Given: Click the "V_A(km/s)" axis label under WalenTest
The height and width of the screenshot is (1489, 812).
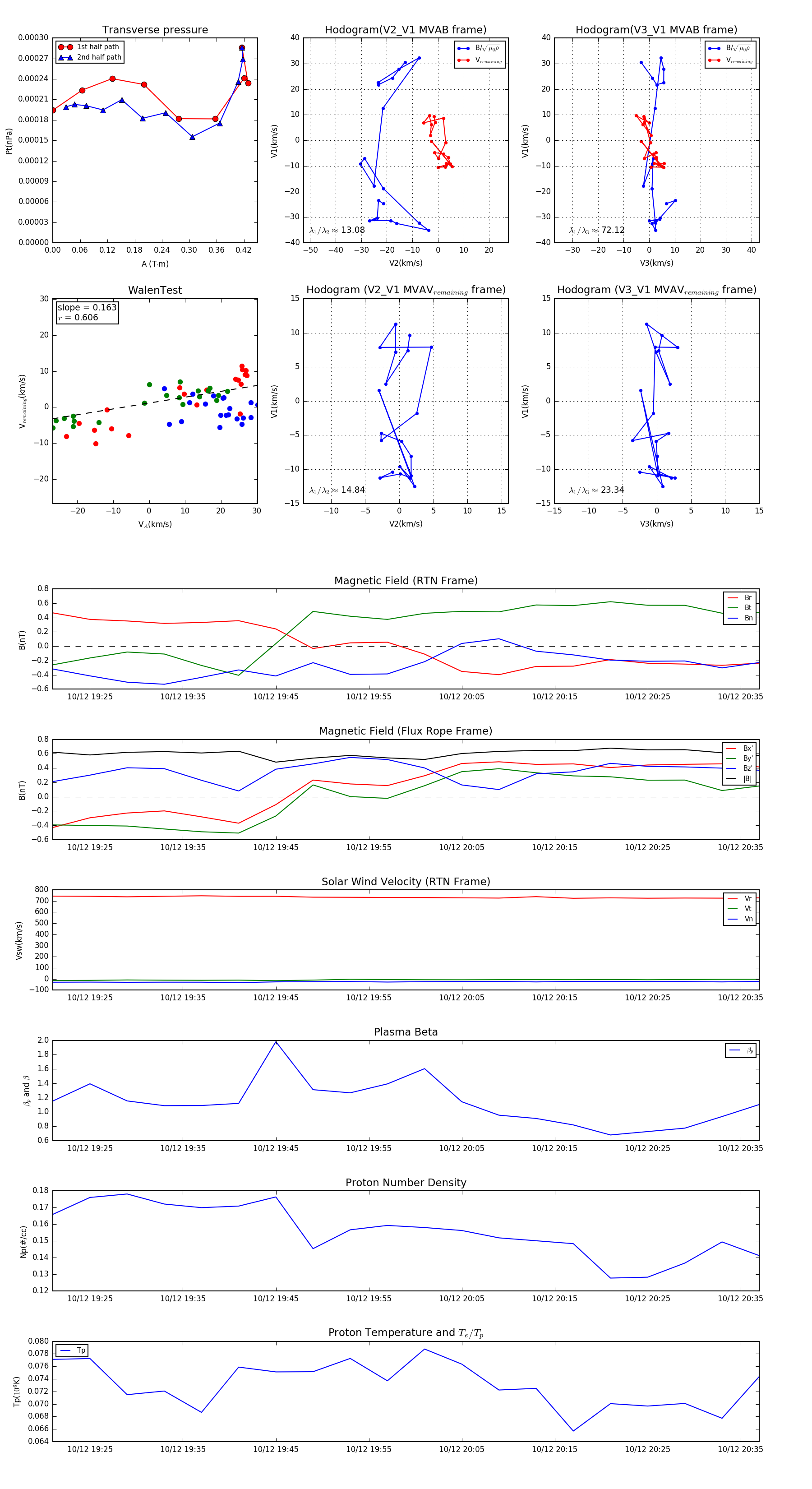Looking at the screenshot, I should tap(155, 525).
